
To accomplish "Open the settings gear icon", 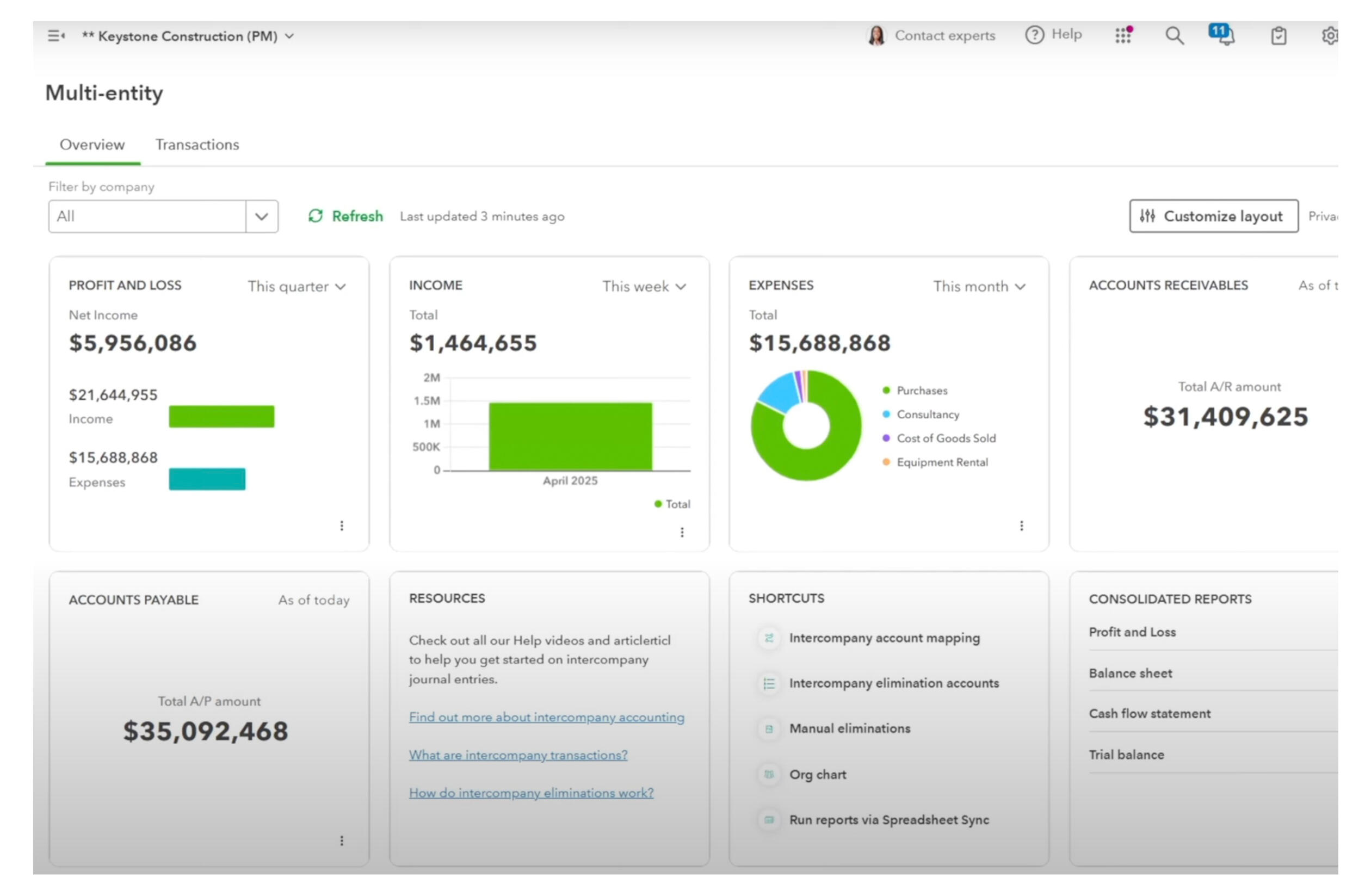I will click(x=1329, y=36).
